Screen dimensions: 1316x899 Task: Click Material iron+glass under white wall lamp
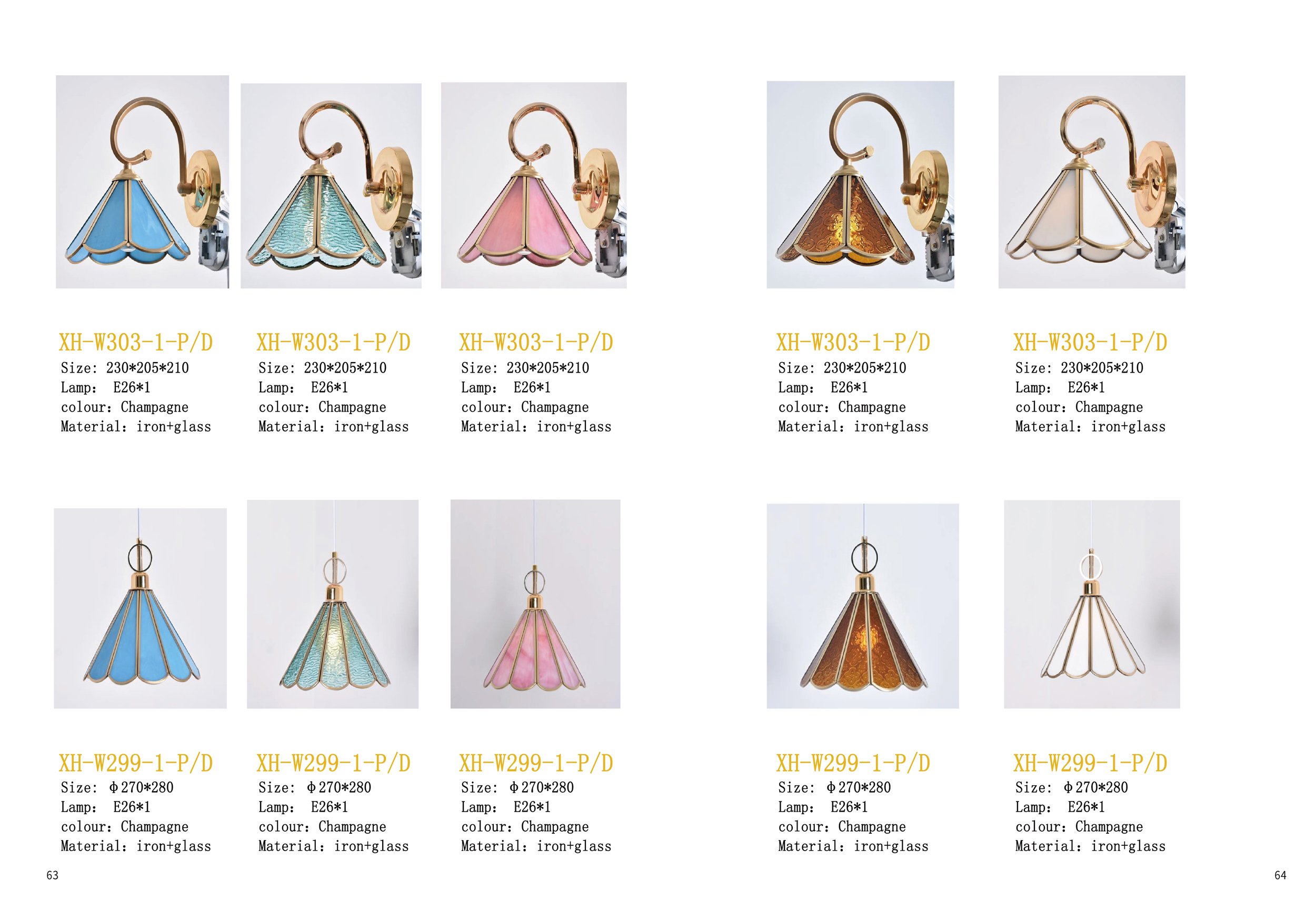coord(1090,426)
